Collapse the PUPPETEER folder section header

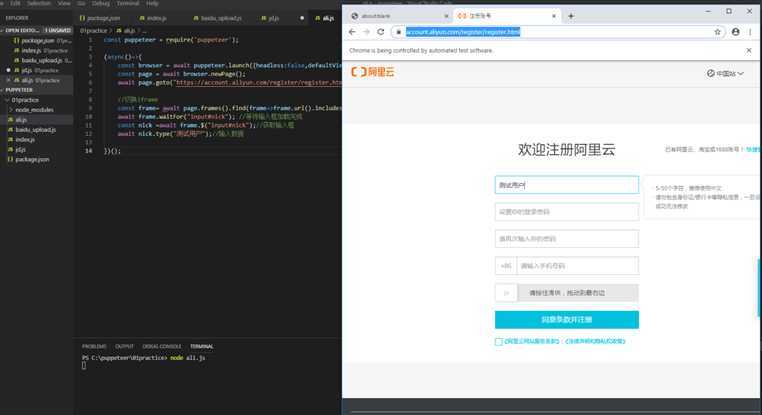[x=36, y=90]
